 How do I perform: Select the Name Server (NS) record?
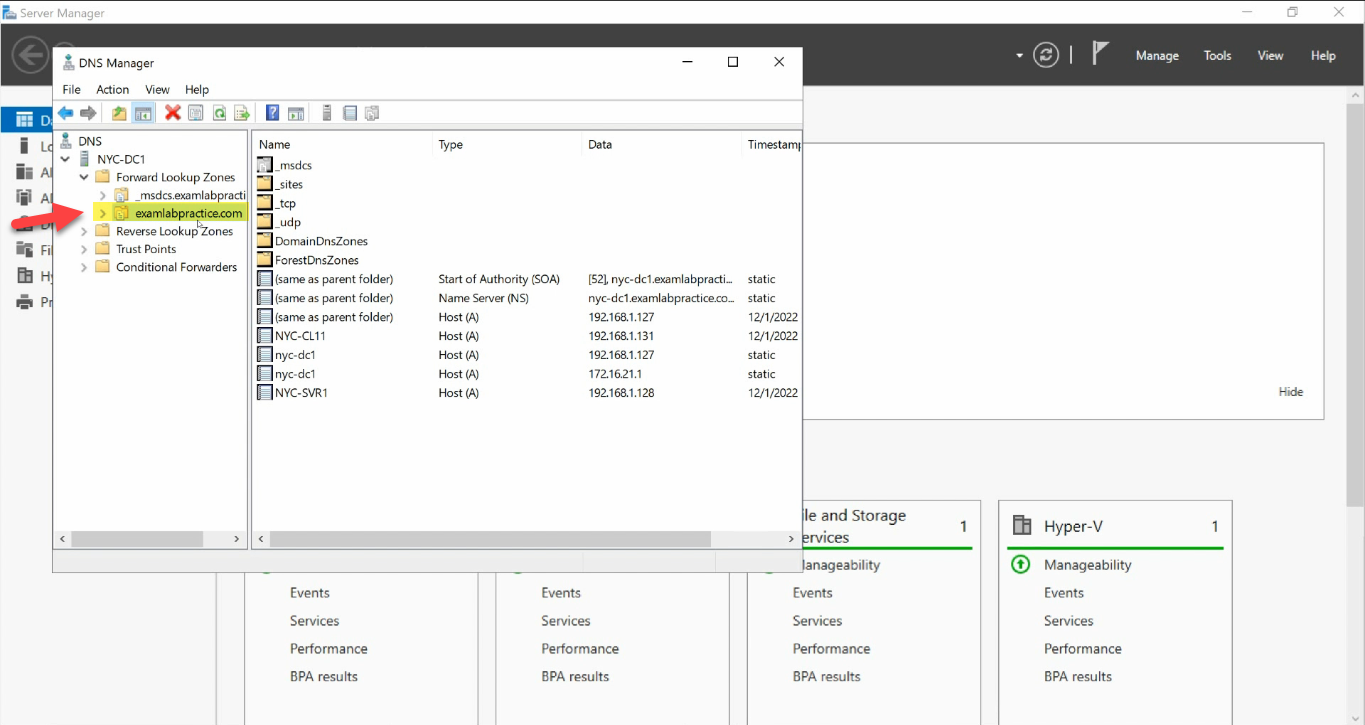point(527,298)
